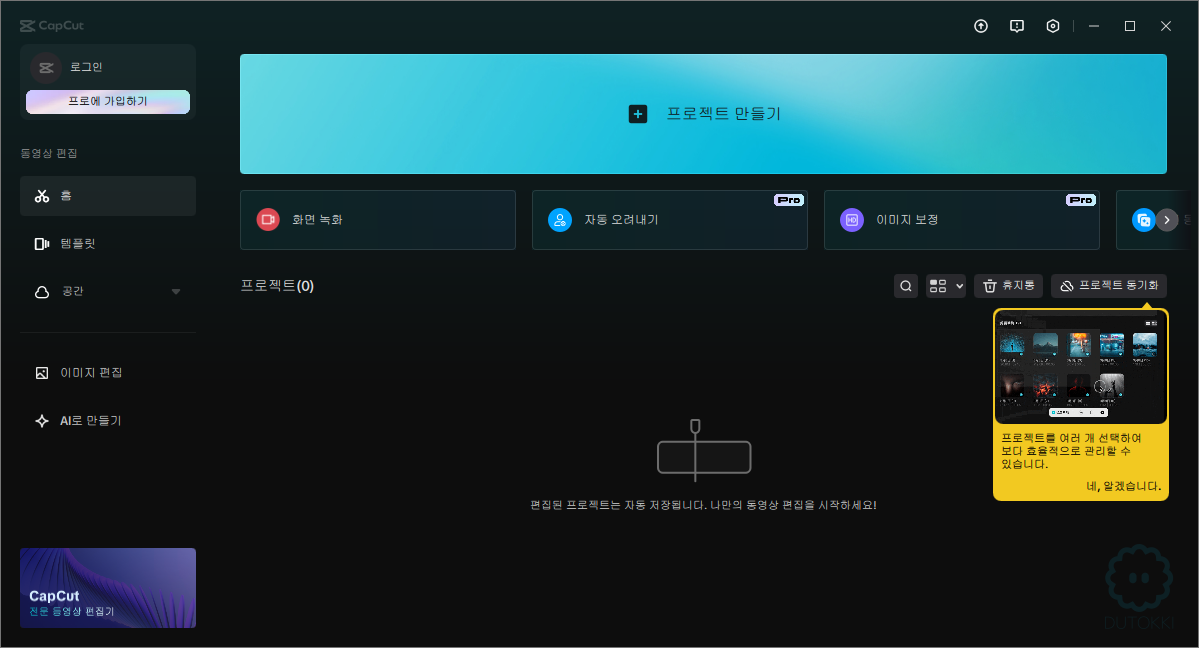Image resolution: width=1199 pixels, height=648 pixels.
Task: Open the grid view layout dropdown
Action: click(x=946, y=286)
